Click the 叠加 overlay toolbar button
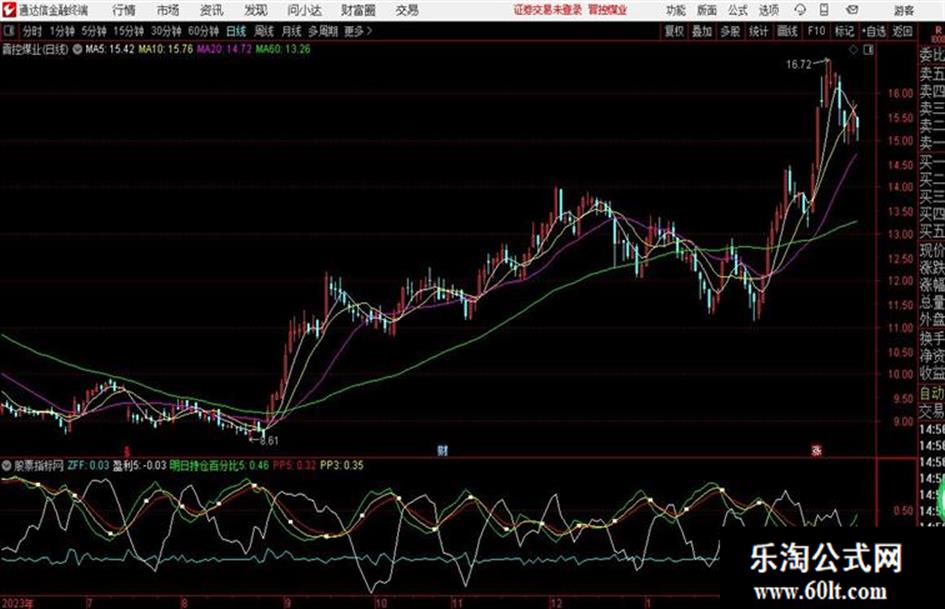This screenshot has height=609, width=945. coord(702,31)
